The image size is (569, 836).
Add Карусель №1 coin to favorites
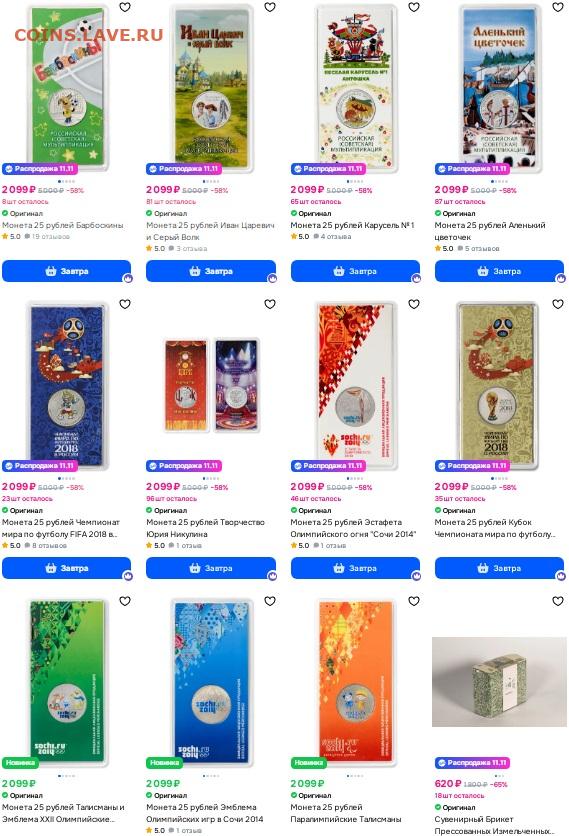[x=414, y=7]
